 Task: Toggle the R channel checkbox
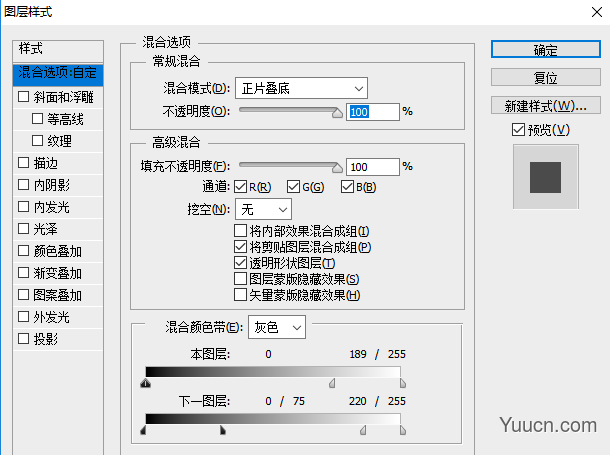click(239, 187)
